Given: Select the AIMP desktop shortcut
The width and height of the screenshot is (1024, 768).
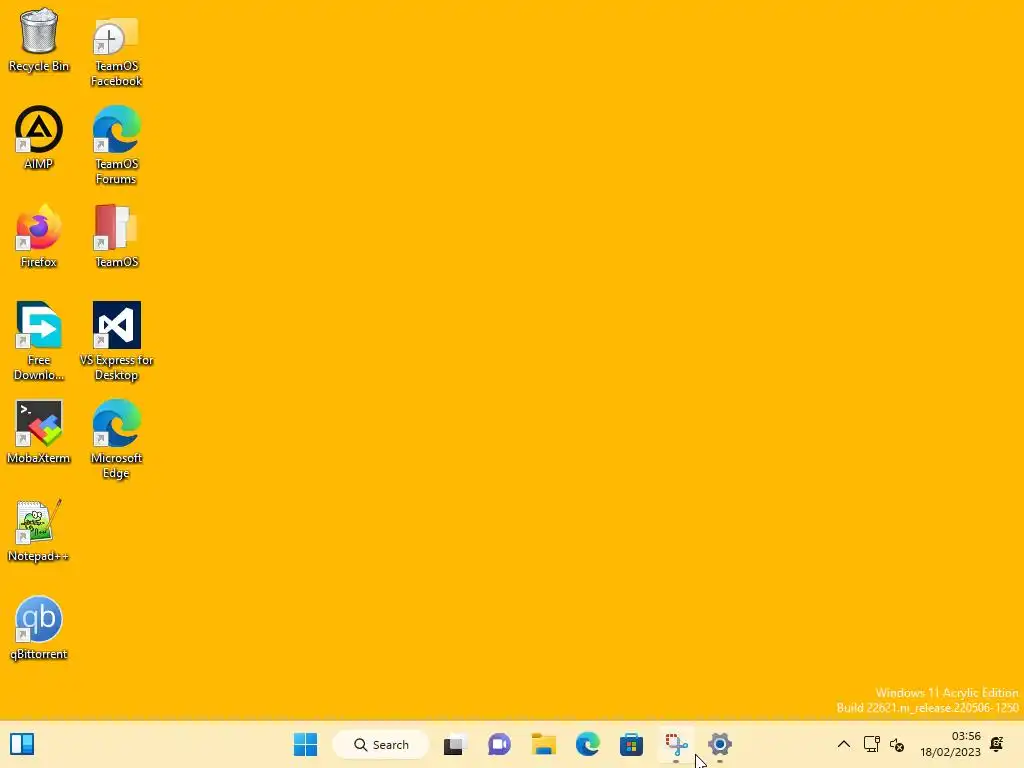Looking at the screenshot, I should point(39,138).
